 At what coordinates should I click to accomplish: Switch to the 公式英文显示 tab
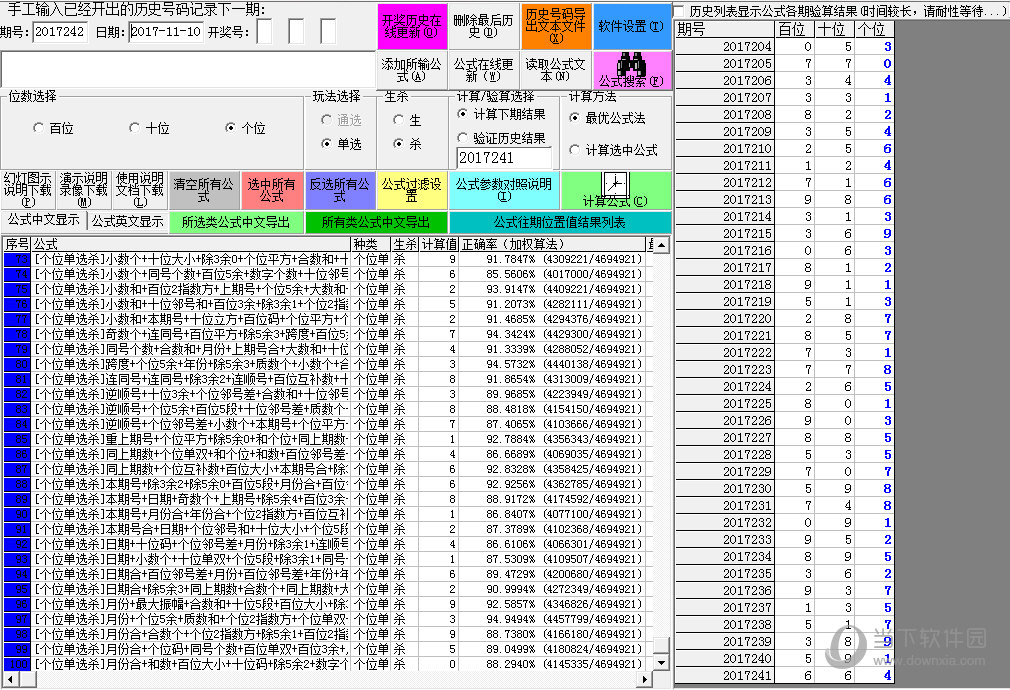pos(126,221)
